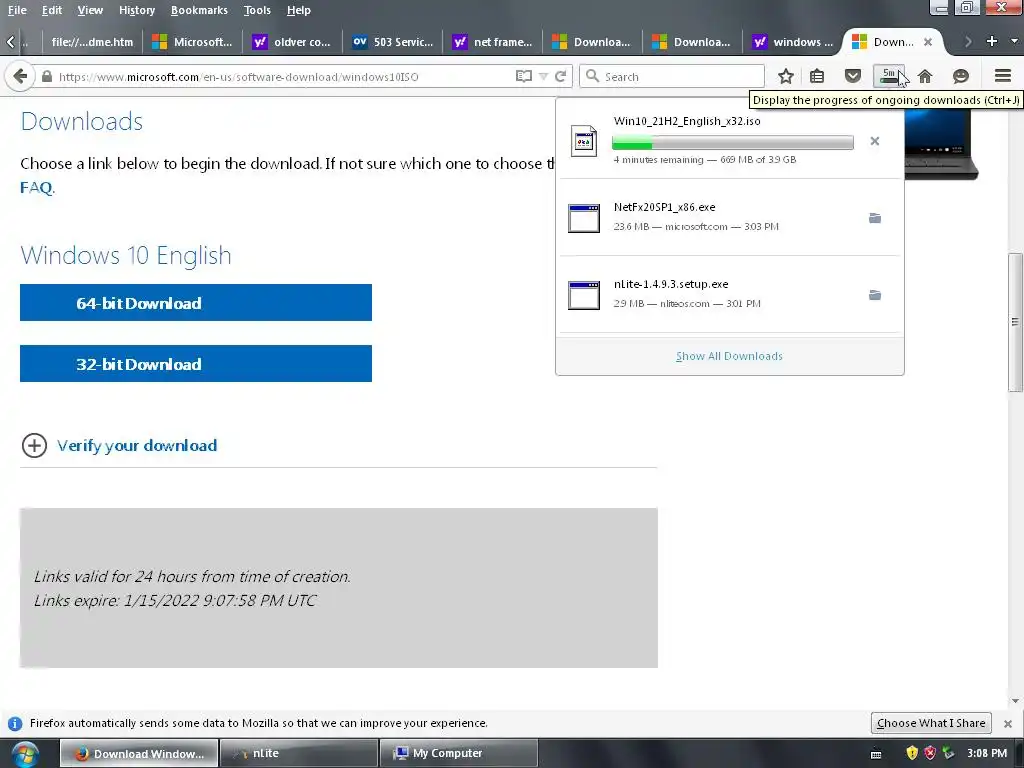Open the Reader View icon in address bar
The width and height of the screenshot is (1024, 768).
pos(523,76)
